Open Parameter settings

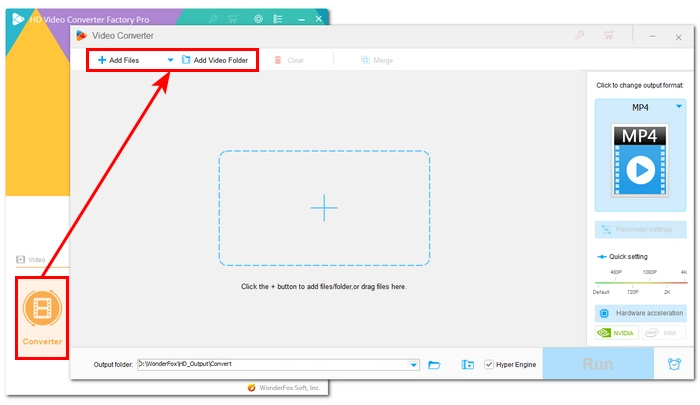tap(640, 230)
